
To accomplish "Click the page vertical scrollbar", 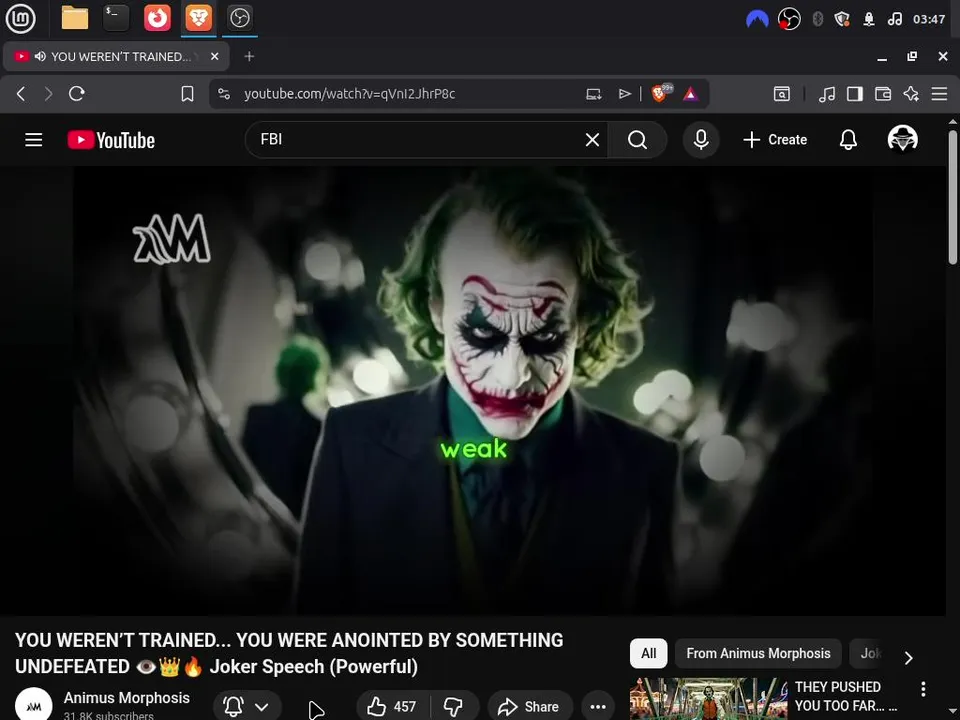I will click(x=953, y=196).
